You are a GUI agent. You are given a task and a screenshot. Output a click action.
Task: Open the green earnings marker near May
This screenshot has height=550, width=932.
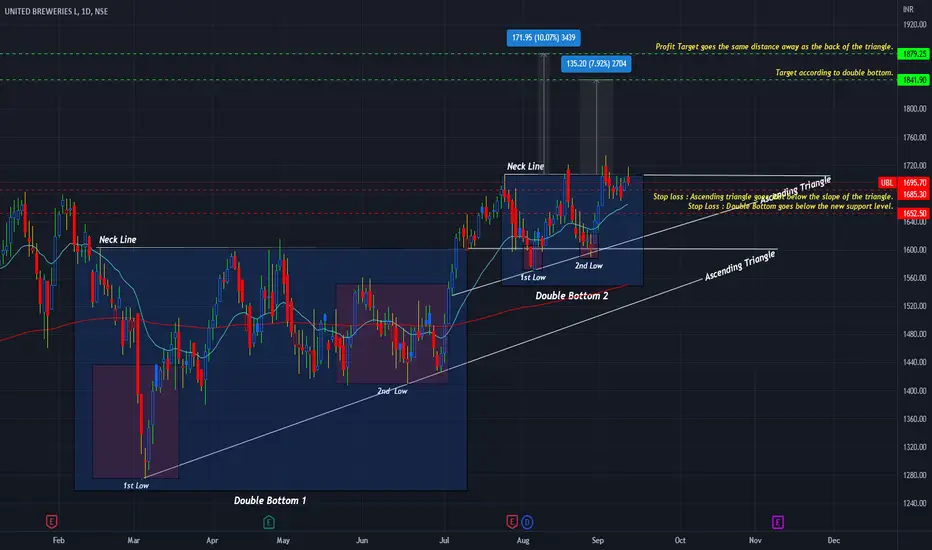click(x=269, y=521)
